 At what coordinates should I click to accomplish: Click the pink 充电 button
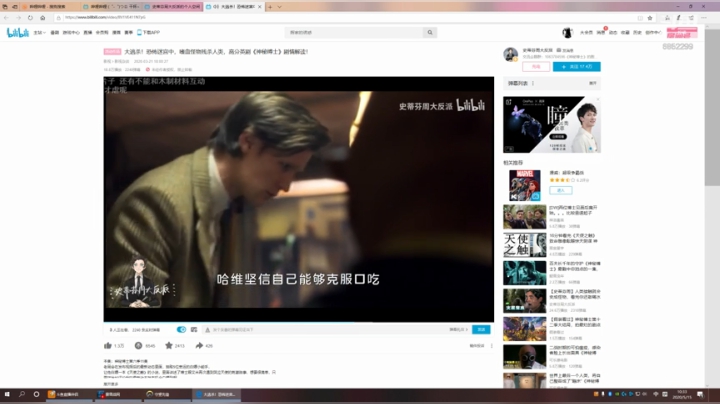tap(536, 67)
